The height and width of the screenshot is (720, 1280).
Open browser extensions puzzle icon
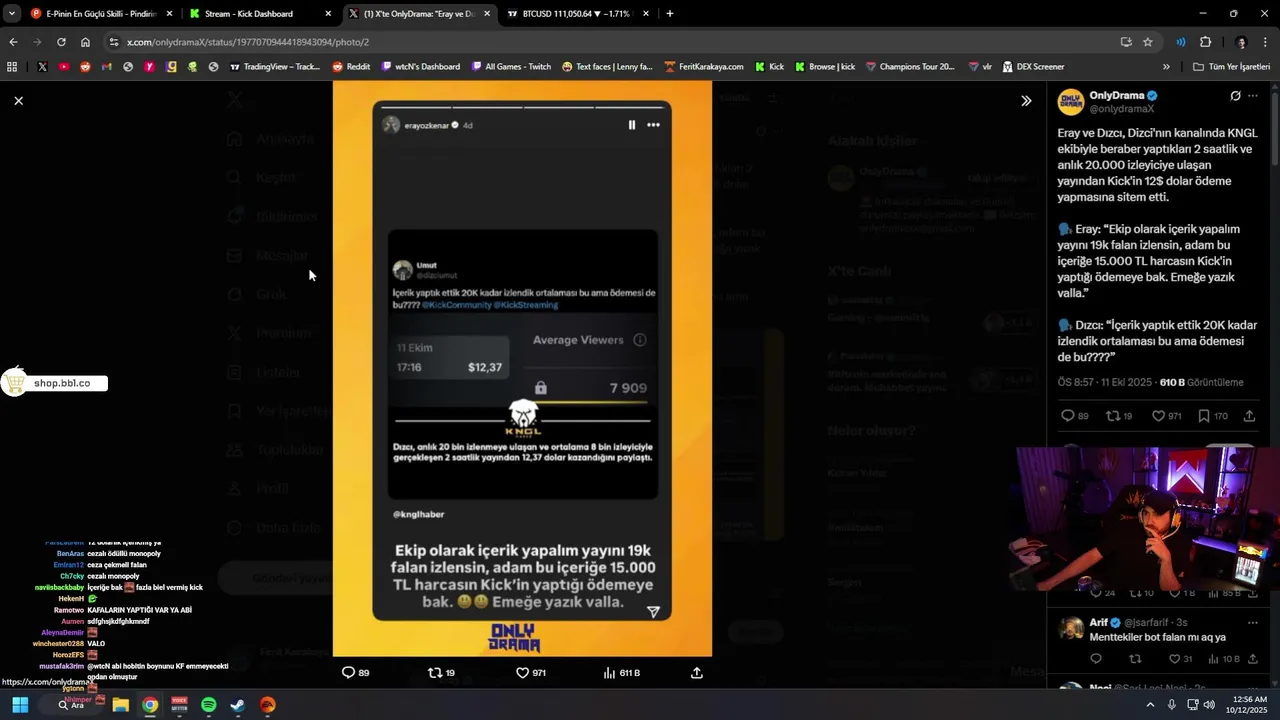(x=1205, y=42)
